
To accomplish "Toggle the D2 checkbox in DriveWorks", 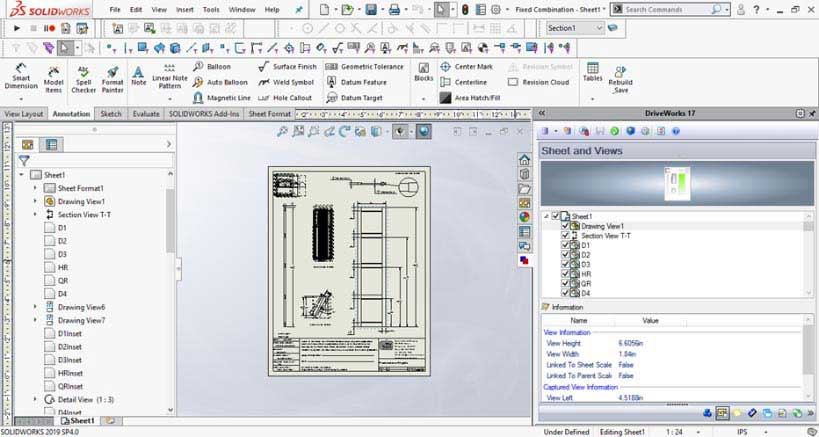I will click(565, 255).
